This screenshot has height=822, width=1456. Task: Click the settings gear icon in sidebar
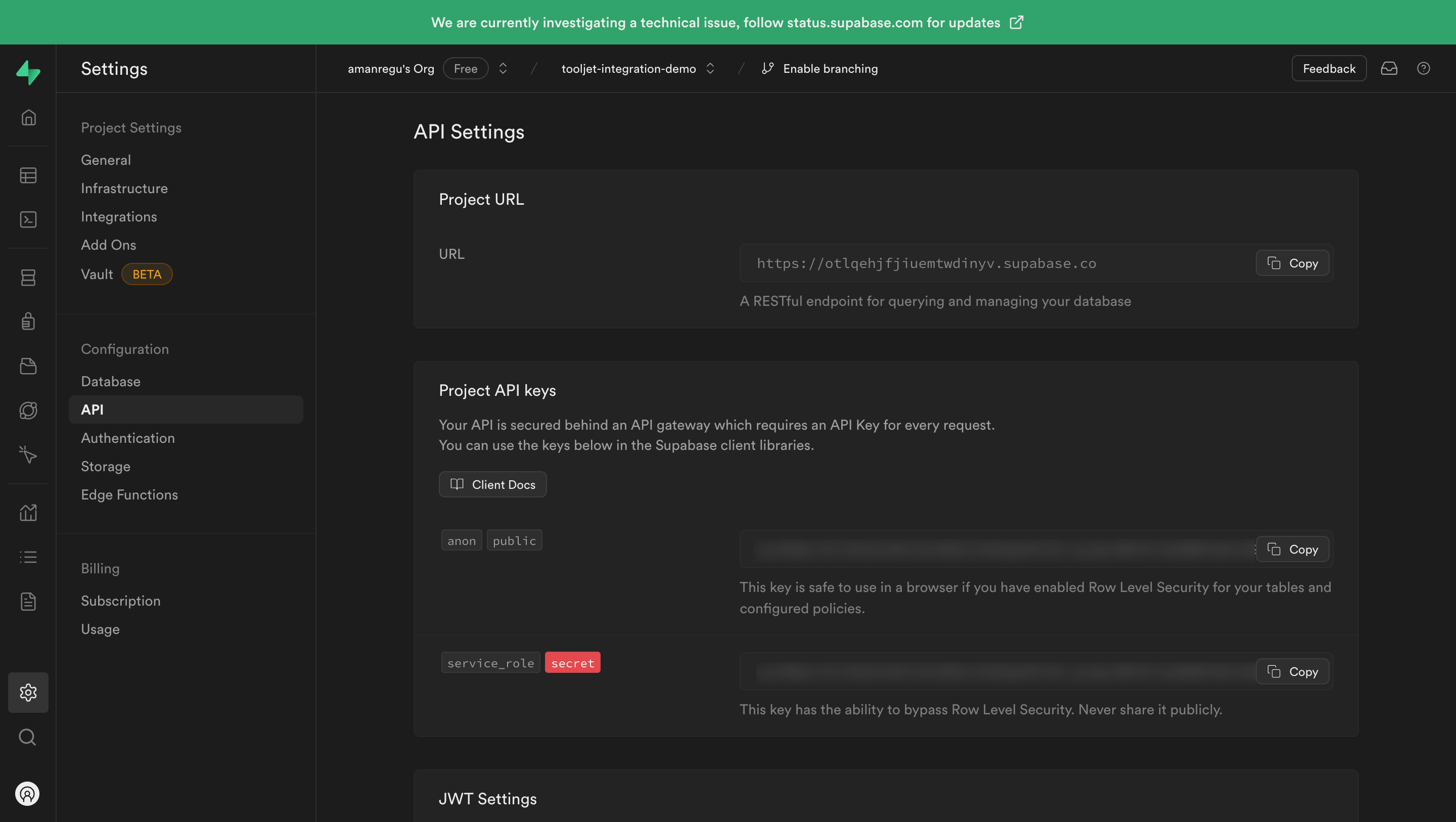28,692
